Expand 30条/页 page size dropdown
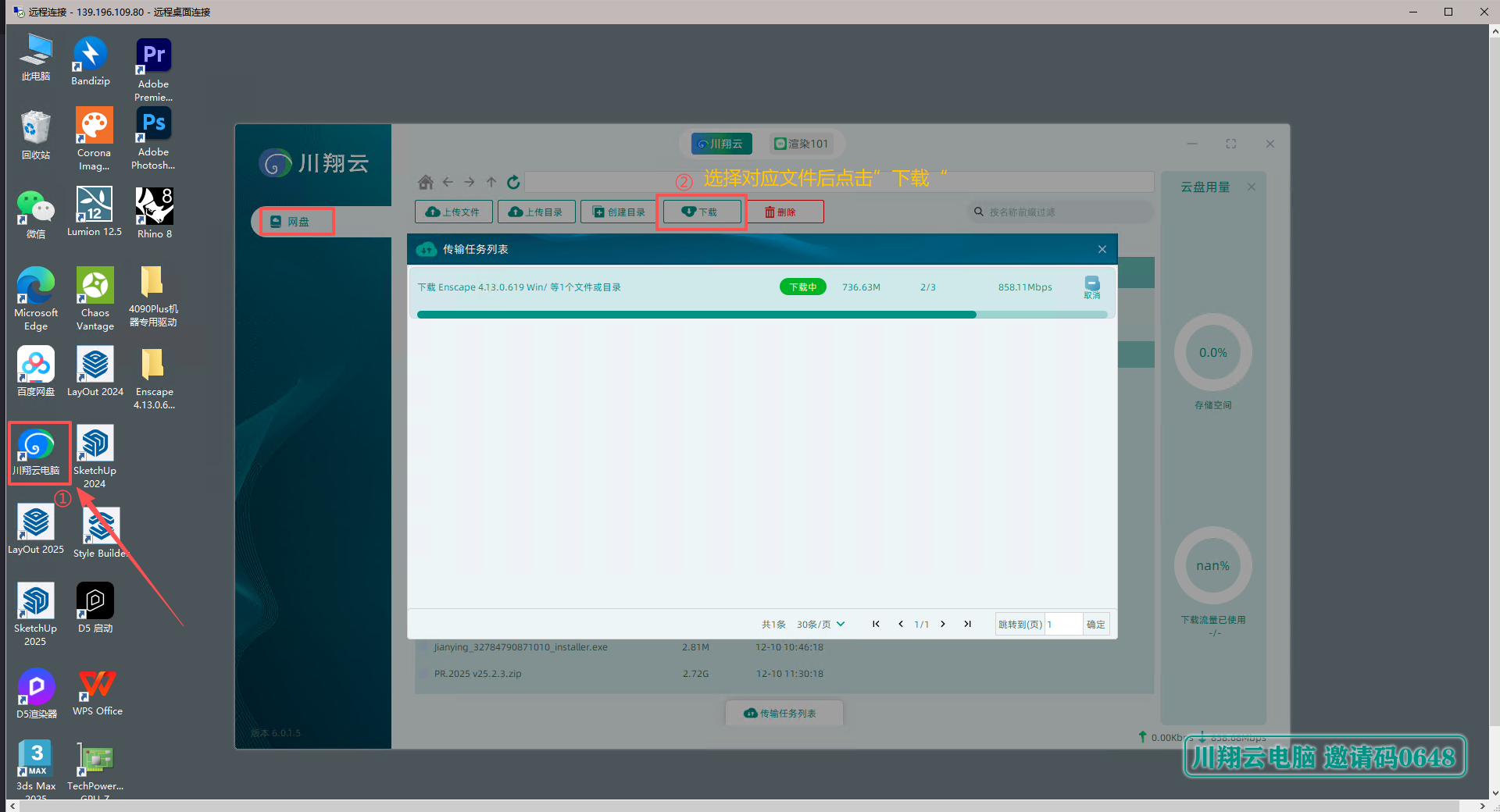This screenshot has width=1500, height=812. [821, 624]
